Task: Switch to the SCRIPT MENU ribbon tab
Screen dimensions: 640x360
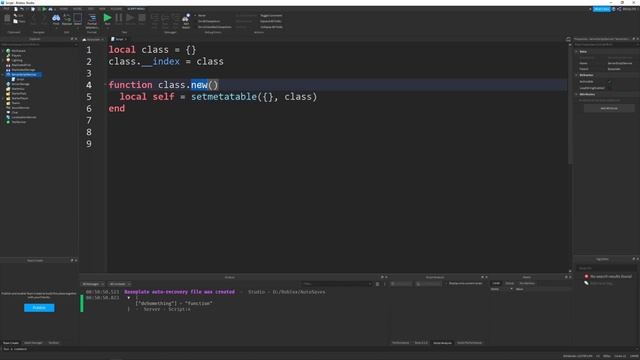Action: pyautogui.click(x=136, y=9)
